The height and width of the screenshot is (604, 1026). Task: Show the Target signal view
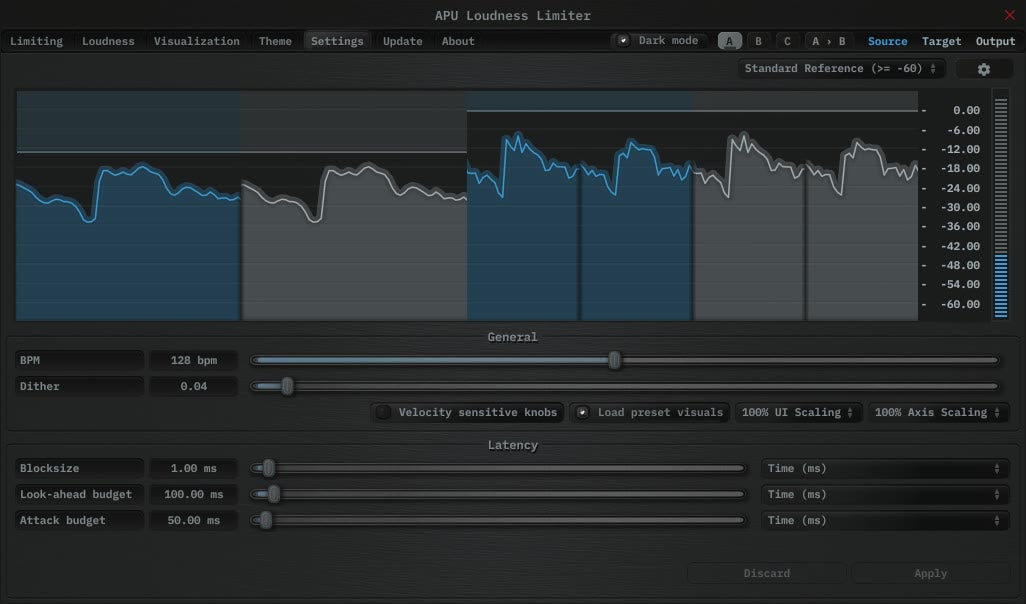pyautogui.click(x=942, y=41)
